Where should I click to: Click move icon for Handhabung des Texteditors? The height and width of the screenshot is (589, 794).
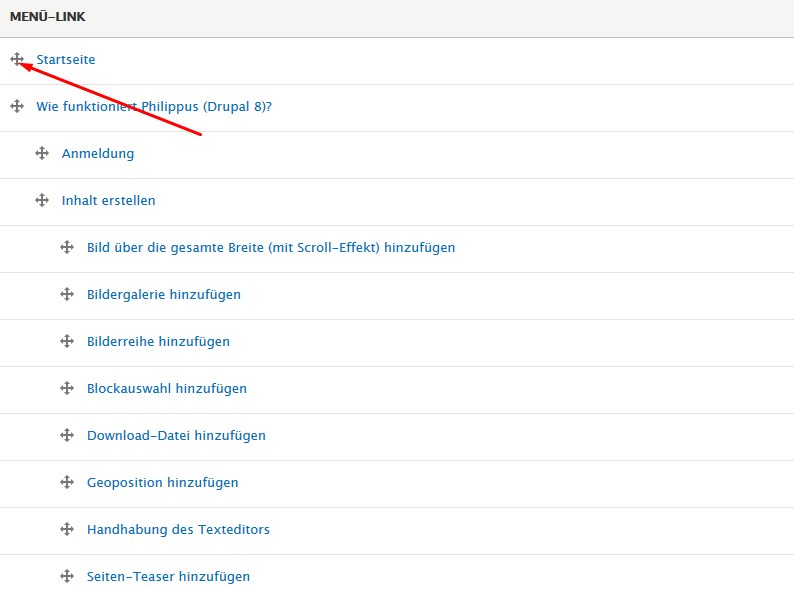click(67, 529)
